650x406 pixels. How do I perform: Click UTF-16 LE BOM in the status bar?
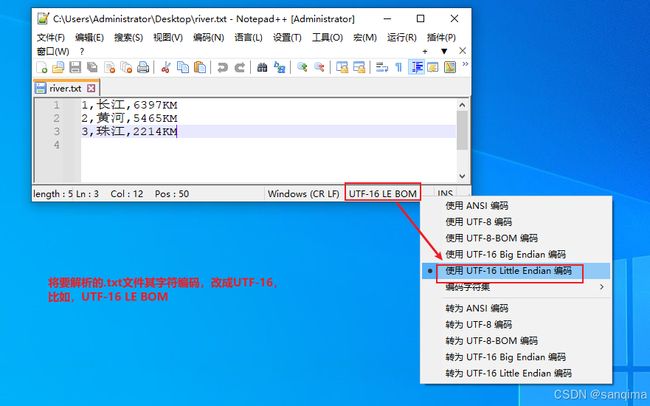point(383,193)
